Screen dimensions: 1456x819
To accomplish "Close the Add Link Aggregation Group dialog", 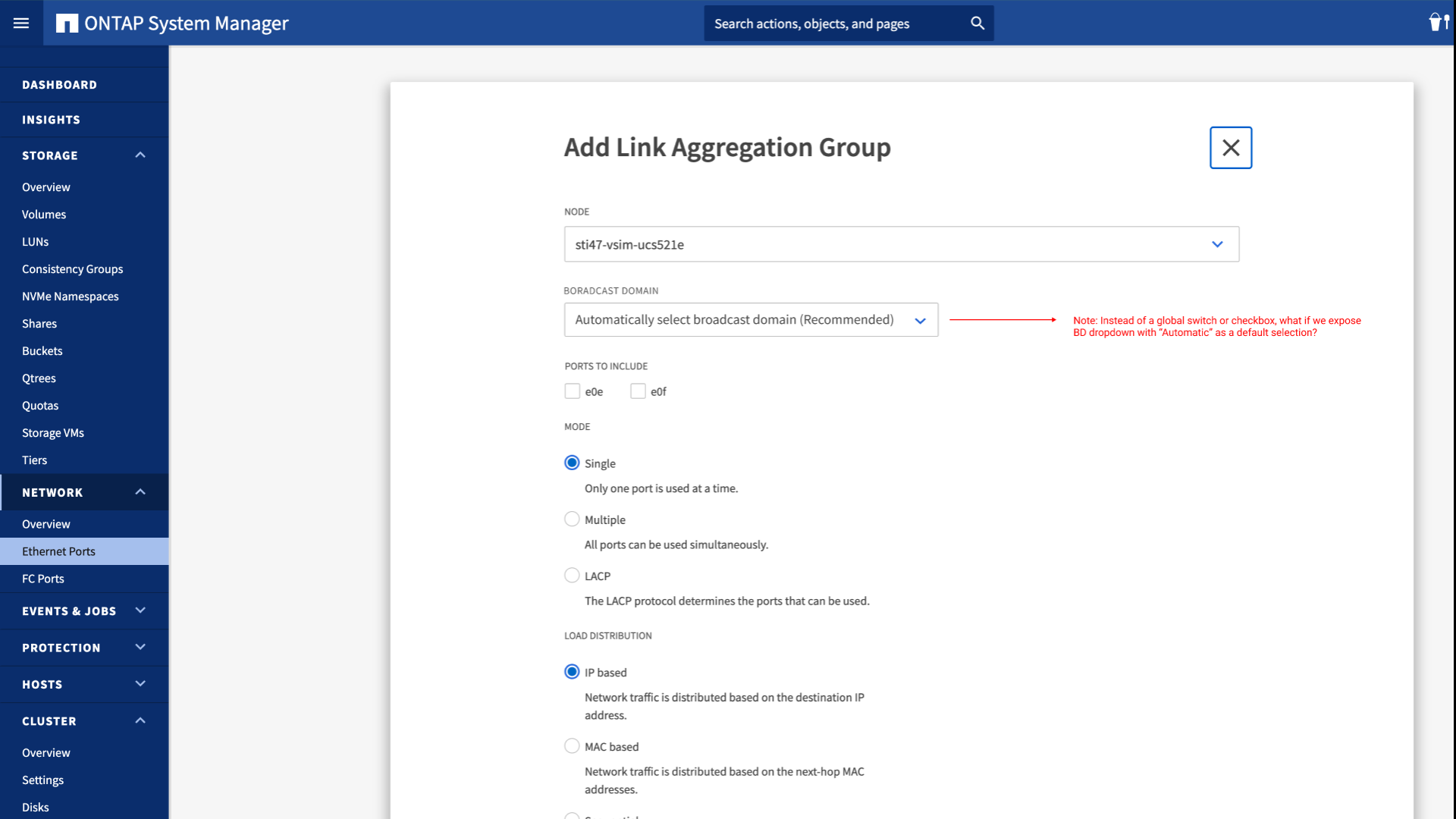I will click(1230, 147).
